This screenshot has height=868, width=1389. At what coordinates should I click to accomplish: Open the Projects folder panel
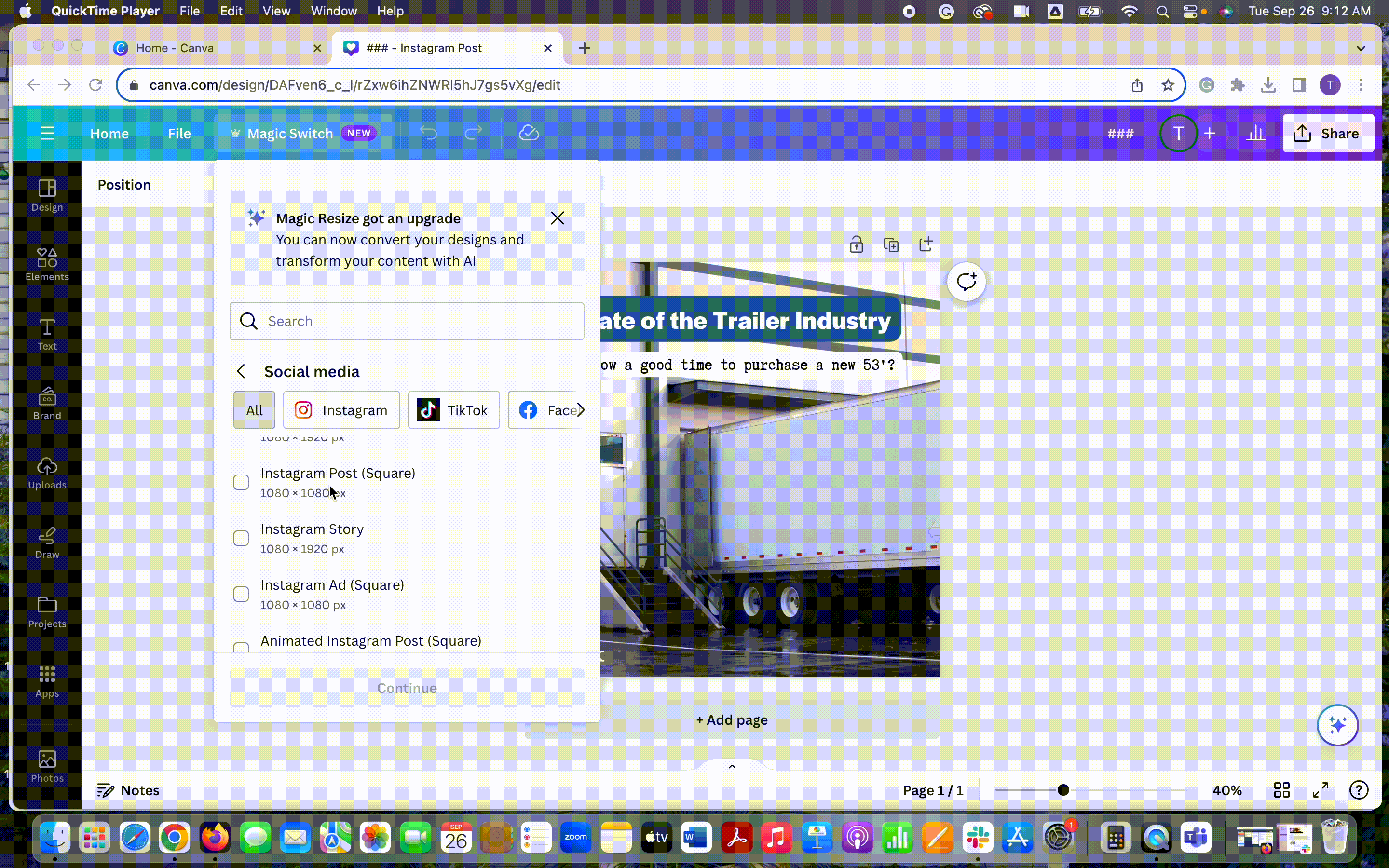tap(47, 612)
